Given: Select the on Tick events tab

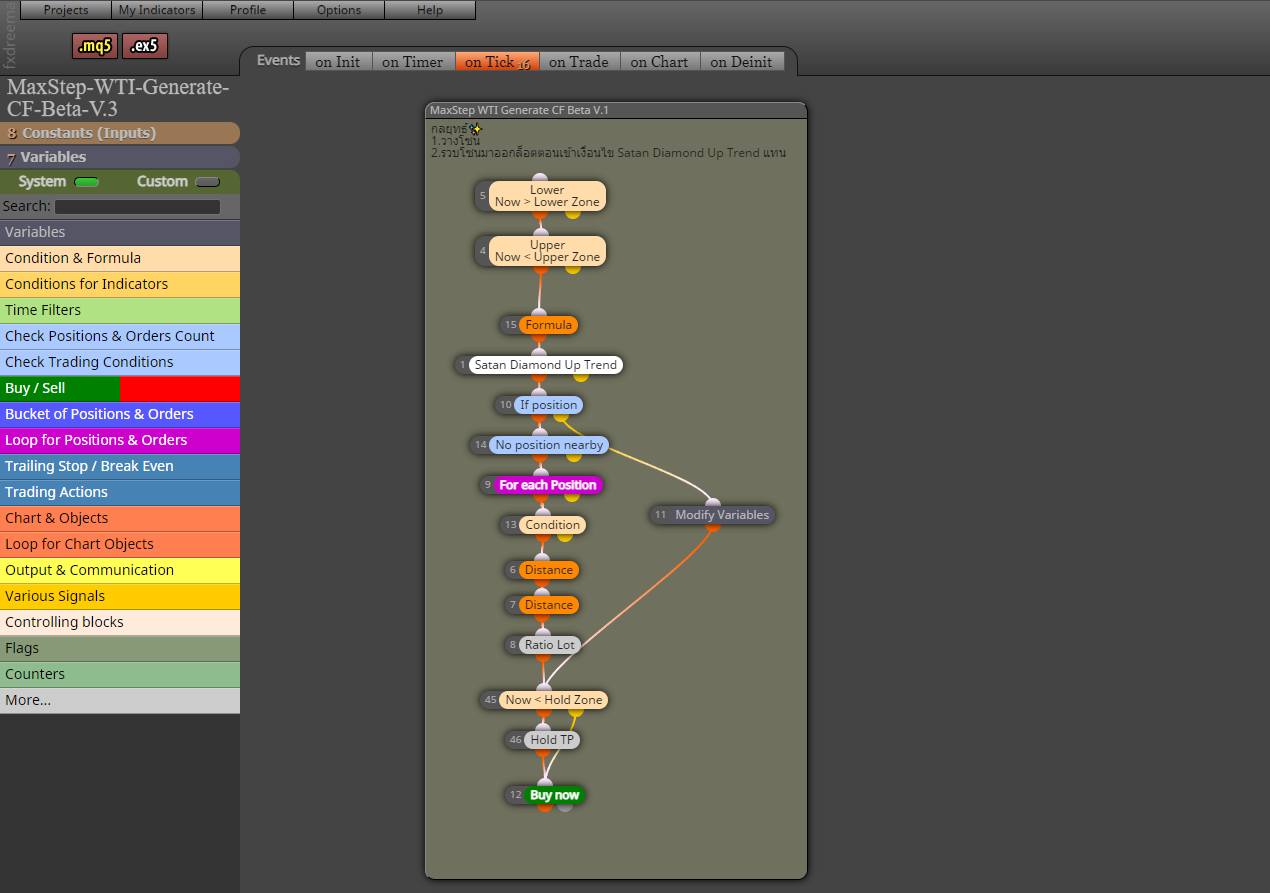Looking at the screenshot, I should coord(497,62).
